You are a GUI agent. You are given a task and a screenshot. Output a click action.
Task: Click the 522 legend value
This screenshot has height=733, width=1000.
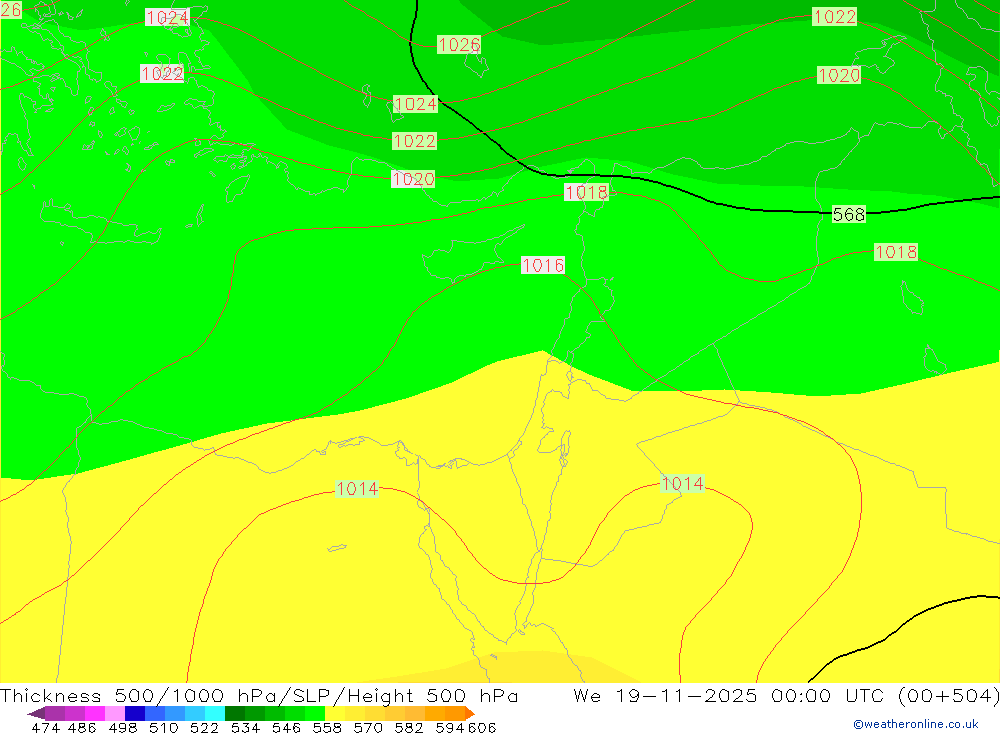click(x=204, y=727)
